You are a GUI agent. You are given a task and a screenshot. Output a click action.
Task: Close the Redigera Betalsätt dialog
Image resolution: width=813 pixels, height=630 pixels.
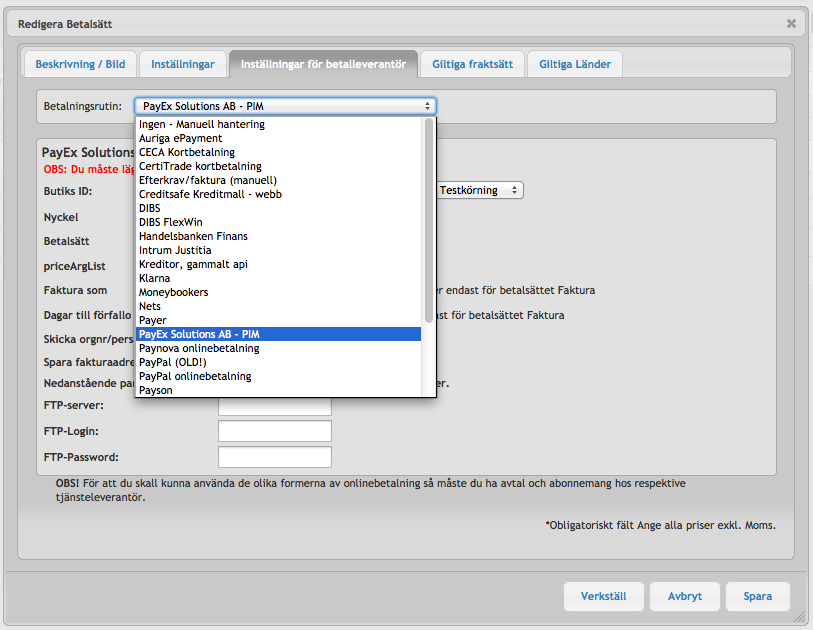tap(791, 23)
